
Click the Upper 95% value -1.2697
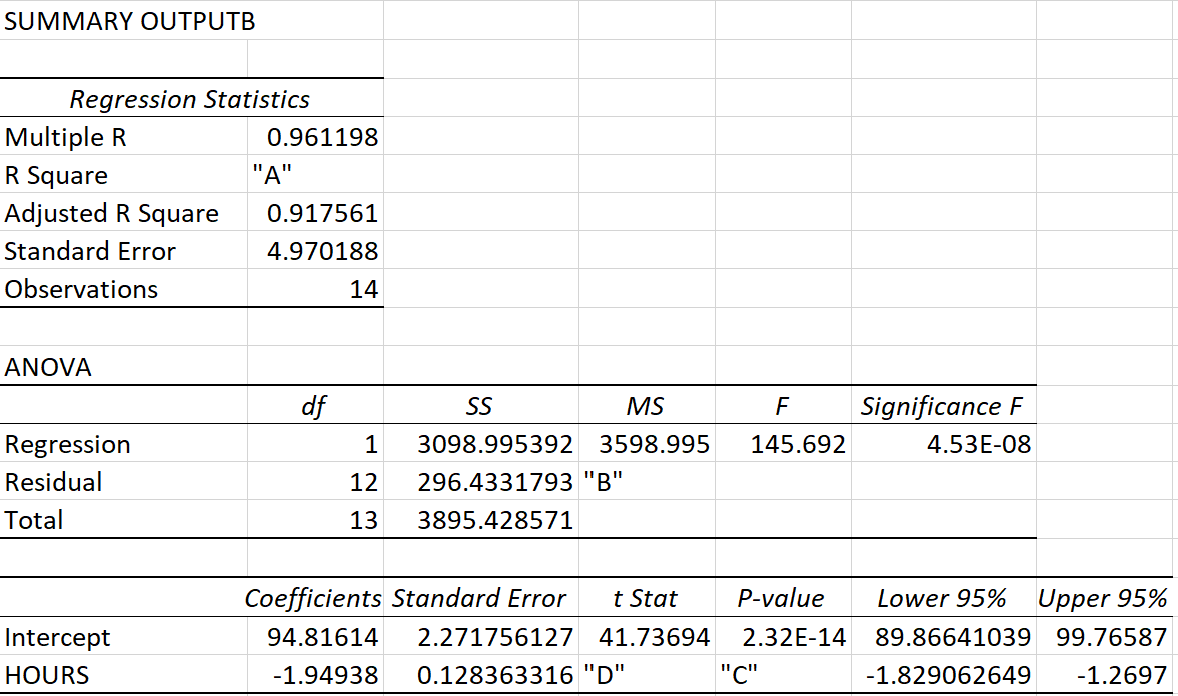1122,676
